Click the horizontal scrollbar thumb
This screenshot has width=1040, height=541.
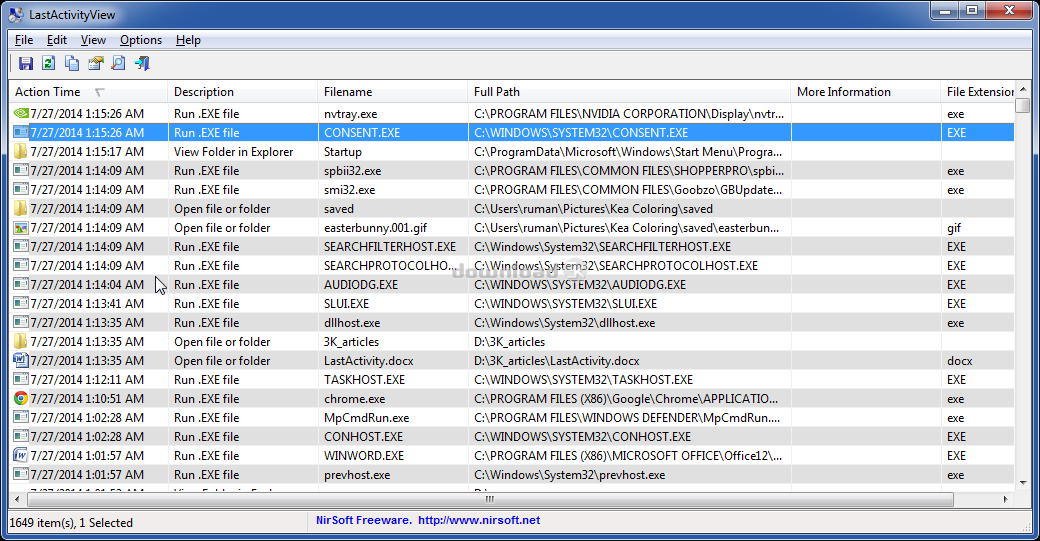[489, 499]
